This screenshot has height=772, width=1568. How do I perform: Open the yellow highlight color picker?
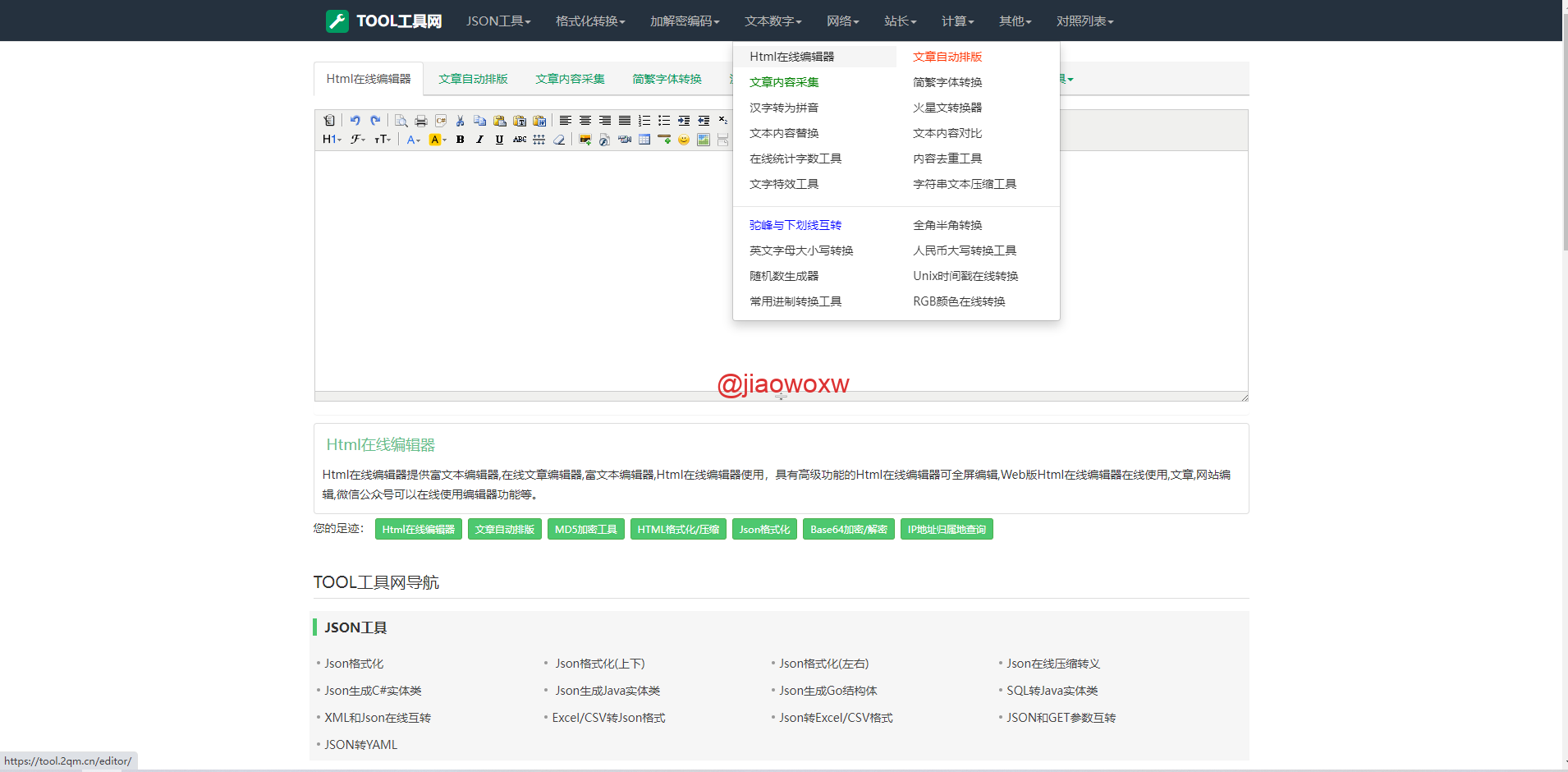[x=438, y=140]
